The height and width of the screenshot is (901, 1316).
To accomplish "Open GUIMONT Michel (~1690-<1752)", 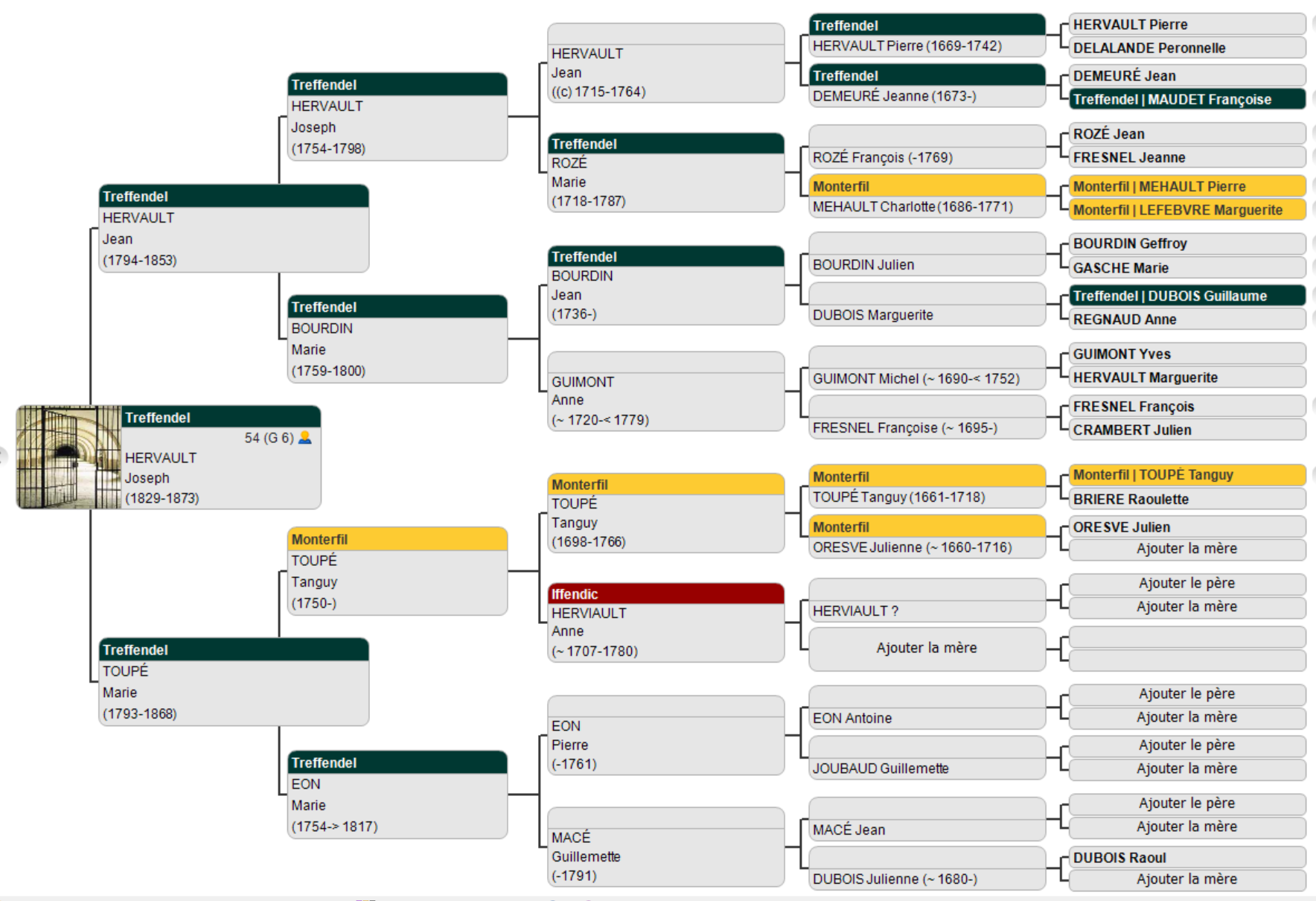I will point(916,379).
